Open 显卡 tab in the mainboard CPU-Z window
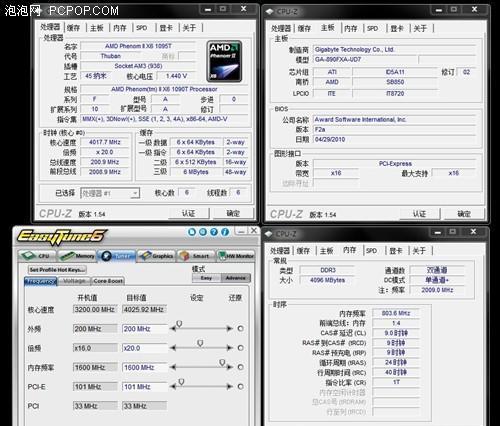 pyautogui.click(x=397, y=29)
